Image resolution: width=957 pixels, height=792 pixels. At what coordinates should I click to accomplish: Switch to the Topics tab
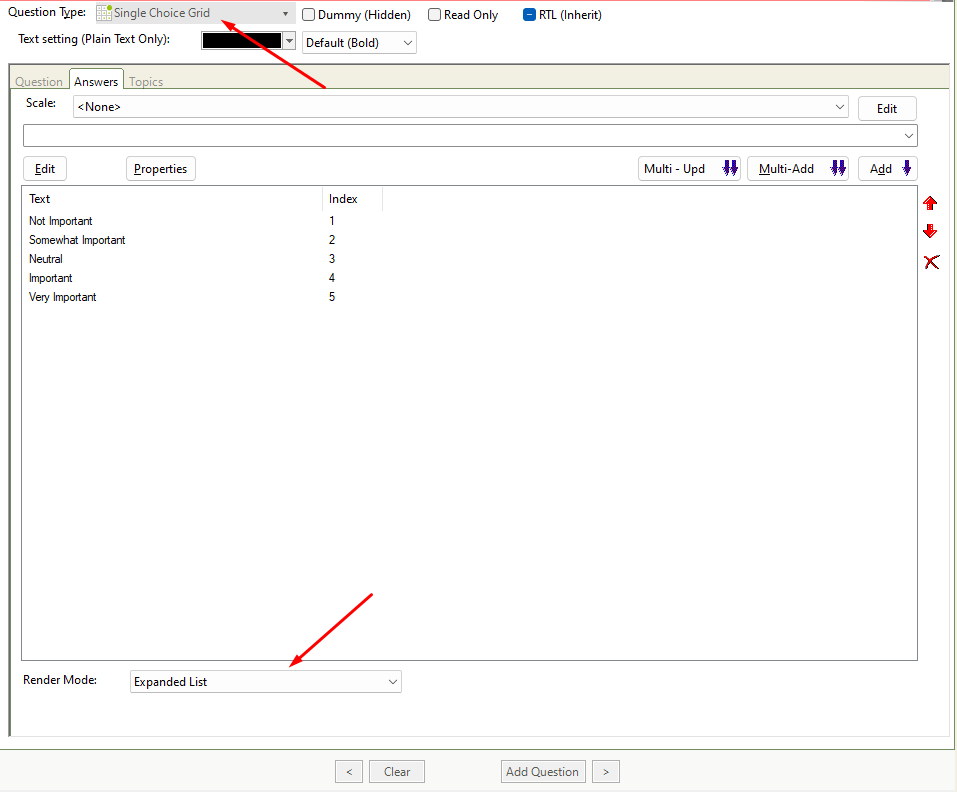point(145,81)
